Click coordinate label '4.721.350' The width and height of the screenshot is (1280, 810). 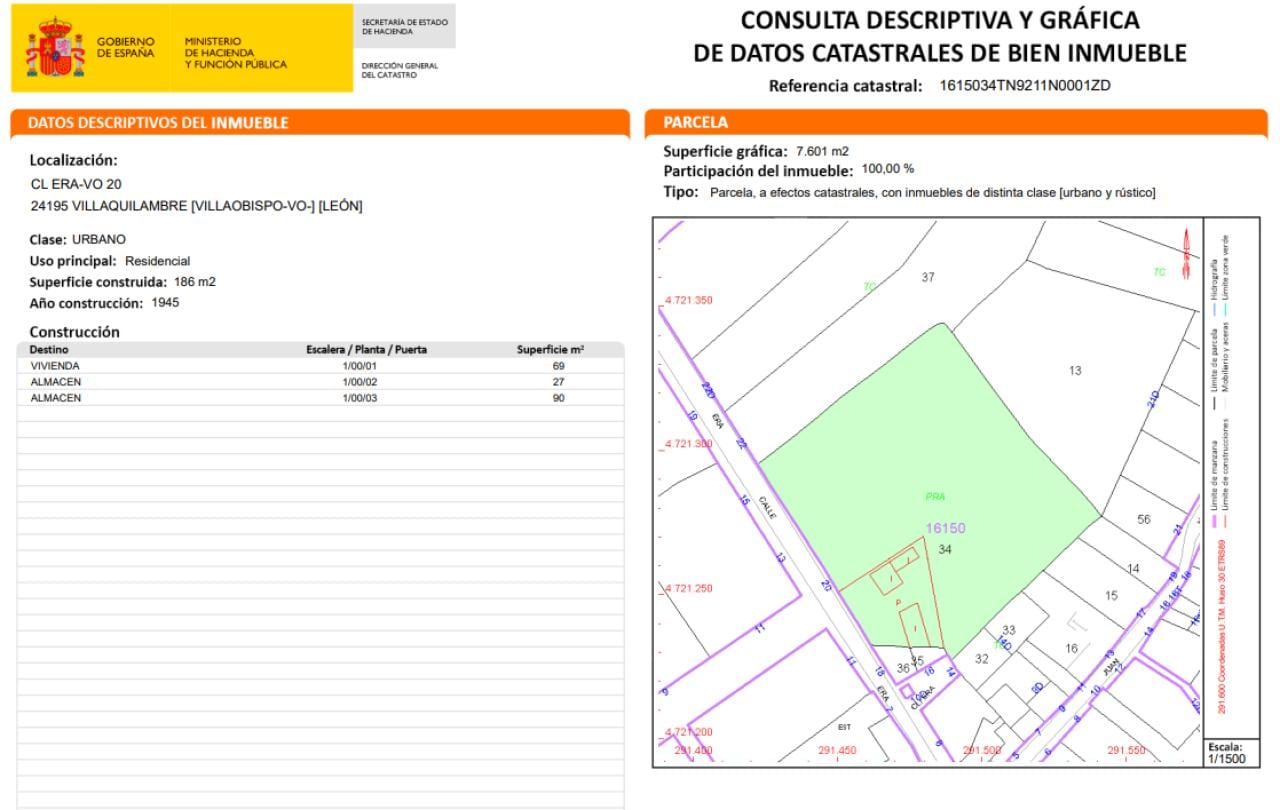click(689, 300)
